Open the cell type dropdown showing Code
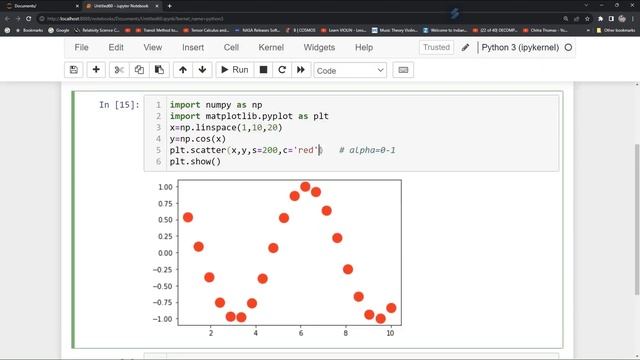This screenshot has height=360, width=640. [350, 71]
